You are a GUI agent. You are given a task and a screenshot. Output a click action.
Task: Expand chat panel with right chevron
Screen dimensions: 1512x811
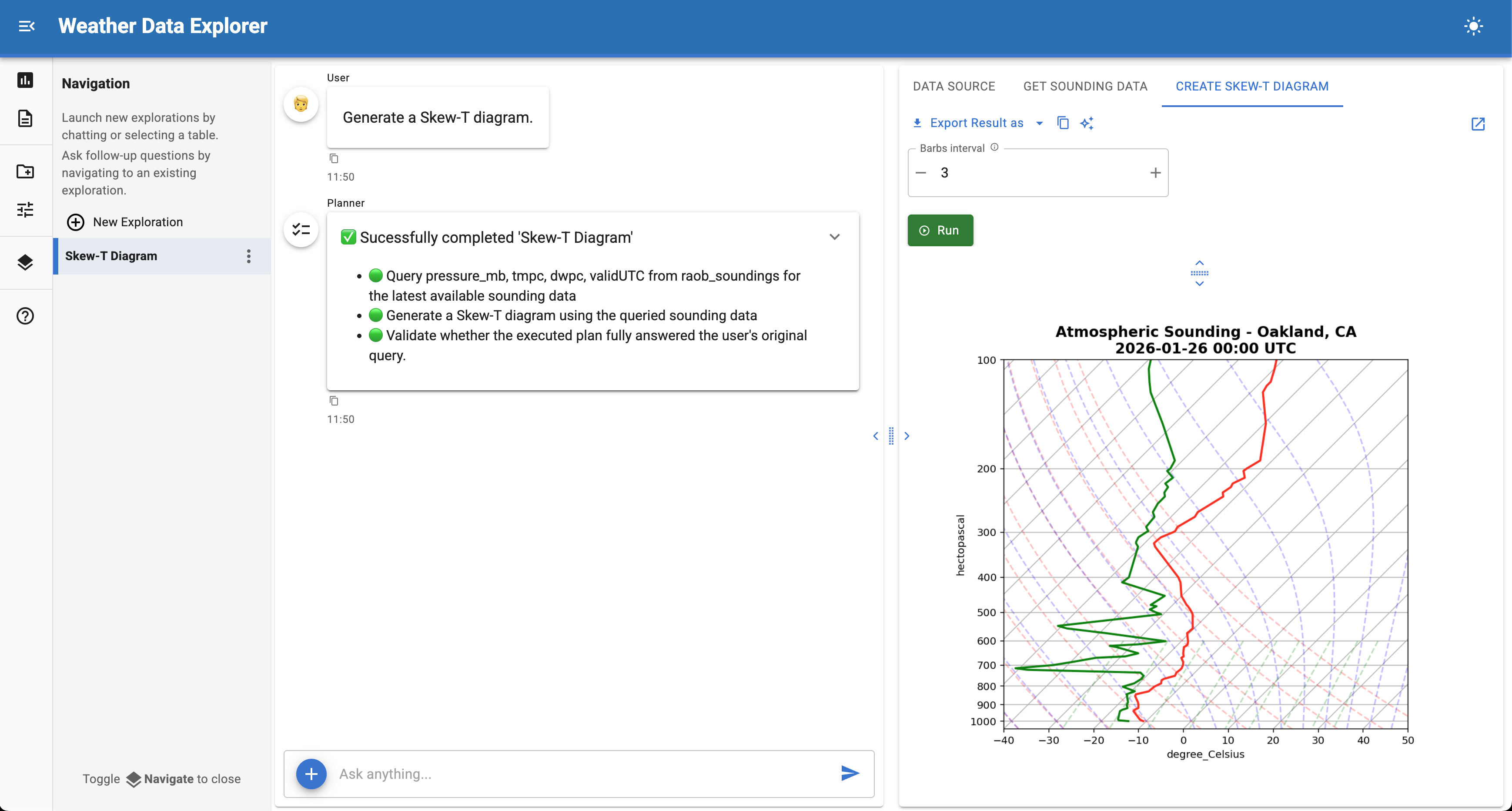click(x=907, y=436)
